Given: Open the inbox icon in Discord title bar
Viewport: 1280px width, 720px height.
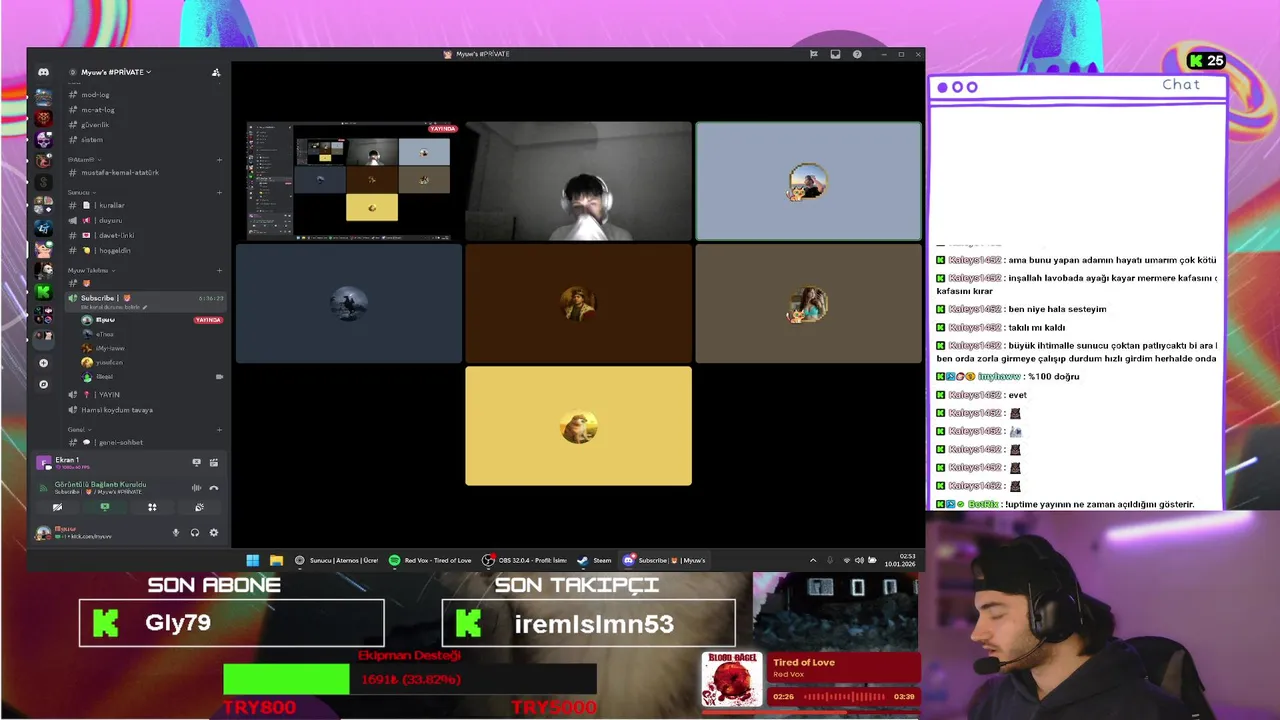Looking at the screenshot, I should coord(835,54).
